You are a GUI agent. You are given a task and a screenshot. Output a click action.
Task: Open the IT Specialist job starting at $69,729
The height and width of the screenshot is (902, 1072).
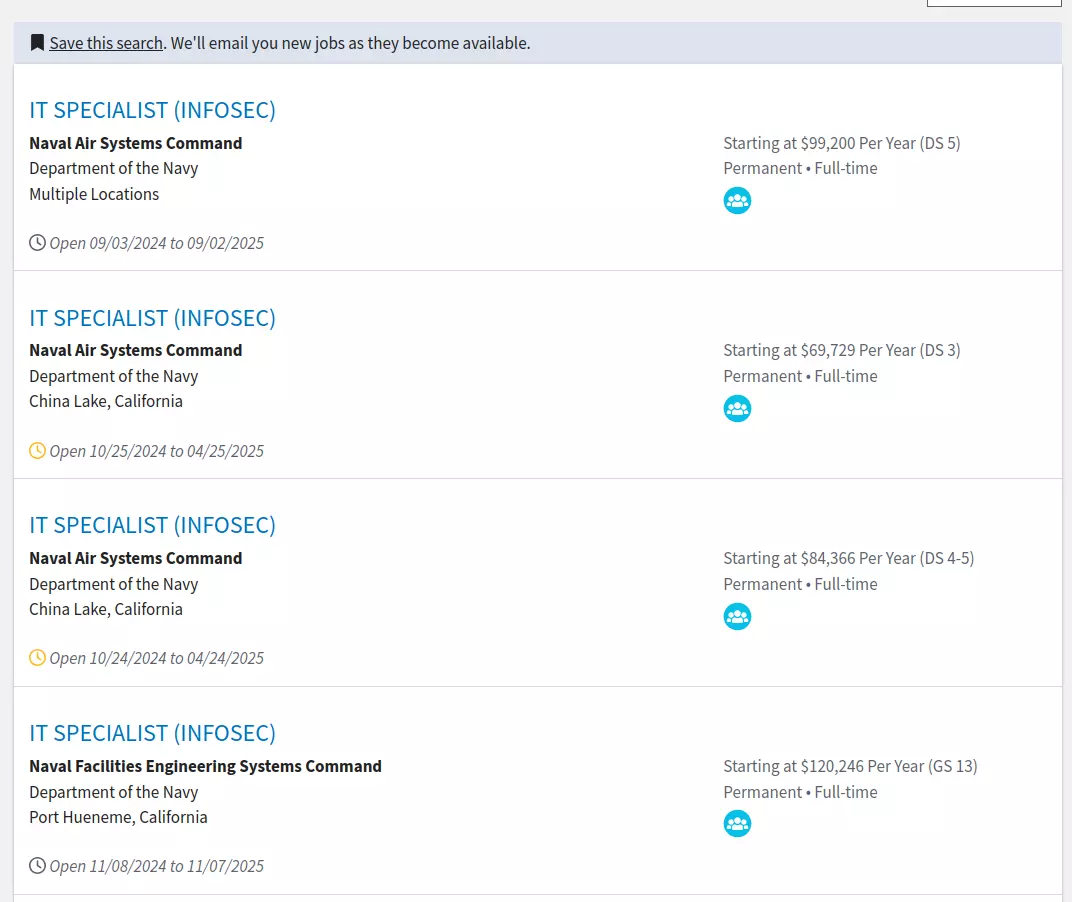pos(152,318)
